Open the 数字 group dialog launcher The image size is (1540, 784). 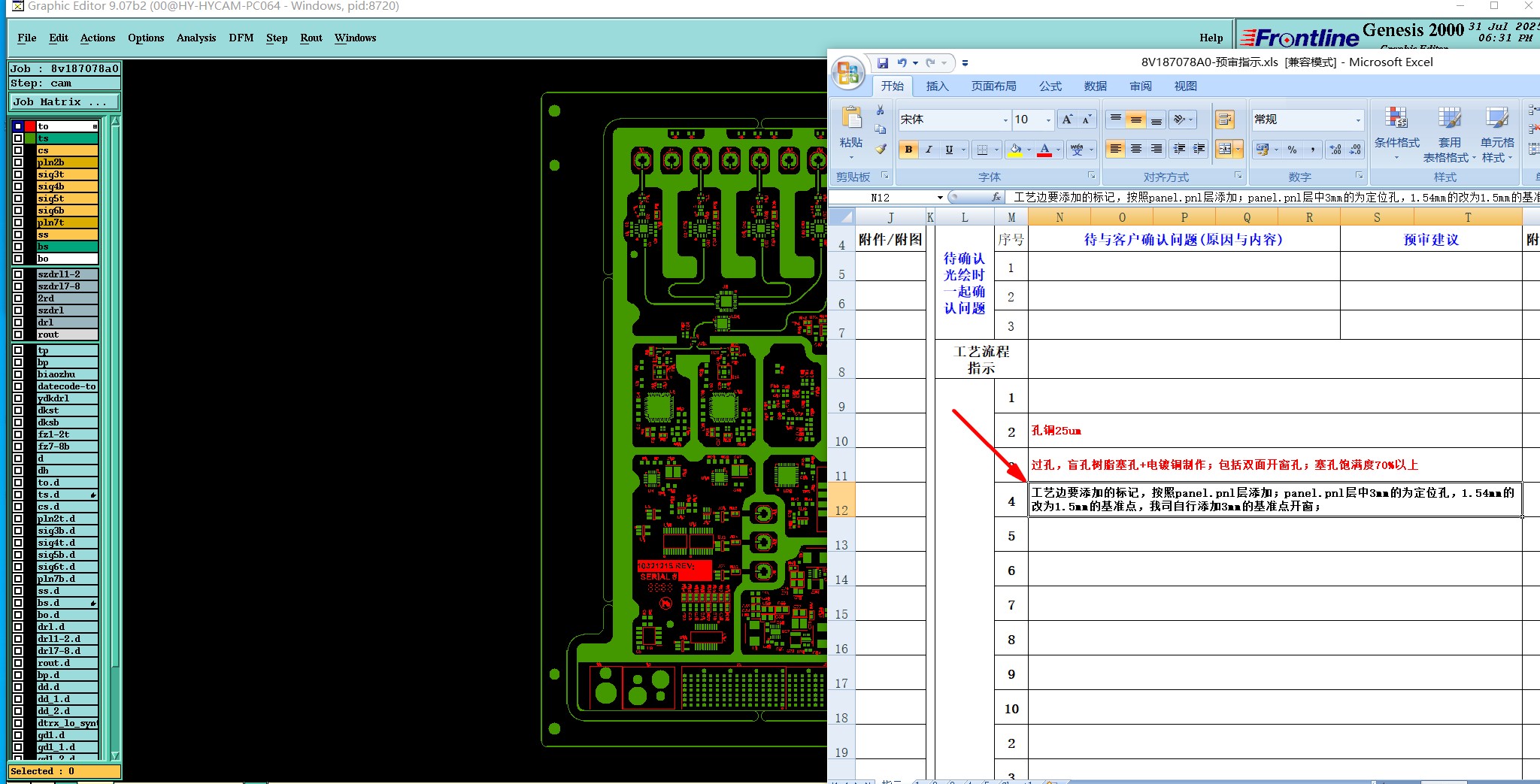tap(1360, 176)
